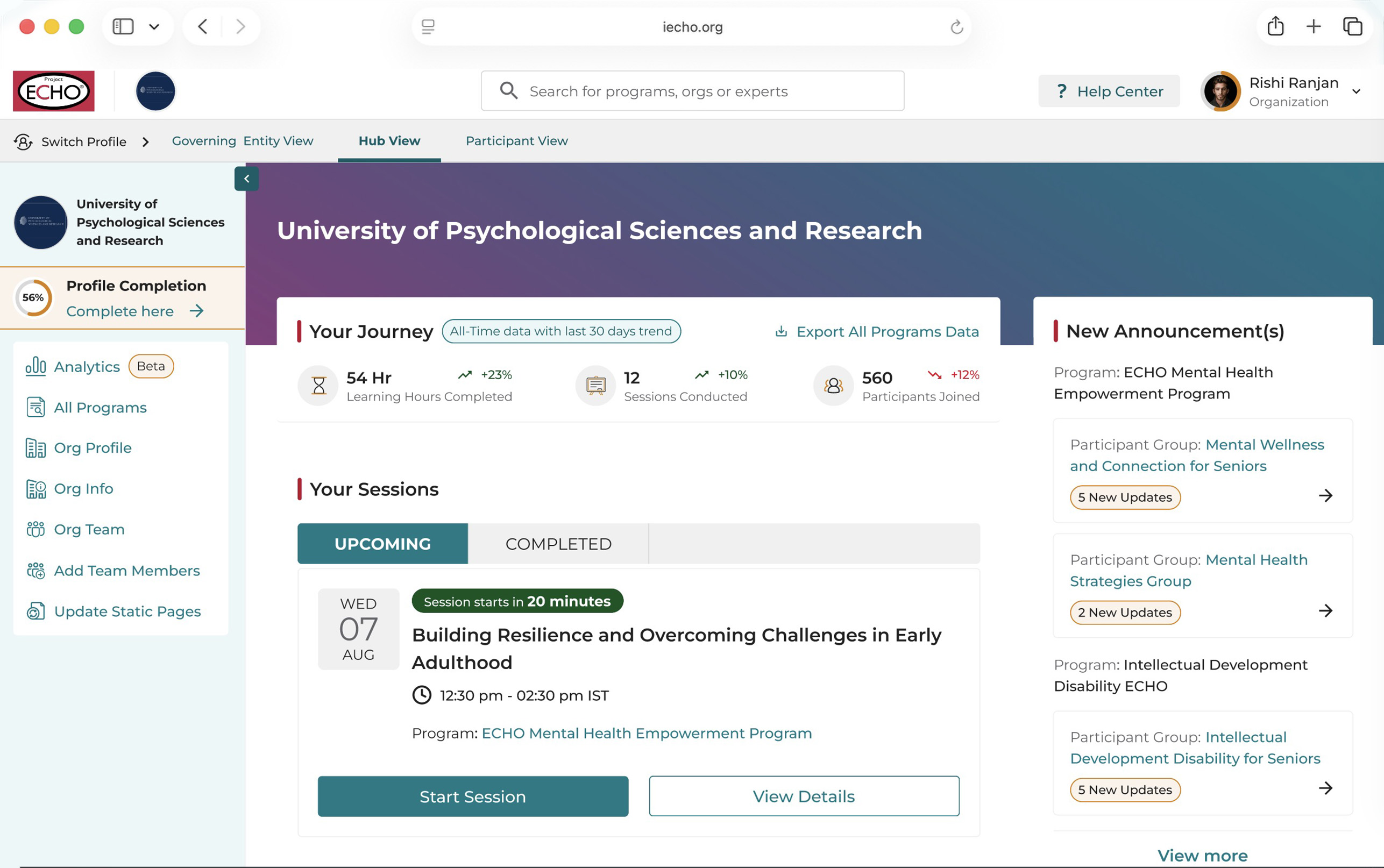The width and height of the screenshot is (1384, 868).
Task: Open Org Team in sidebar
Action: pyautogui.click(x=89, y=529)
